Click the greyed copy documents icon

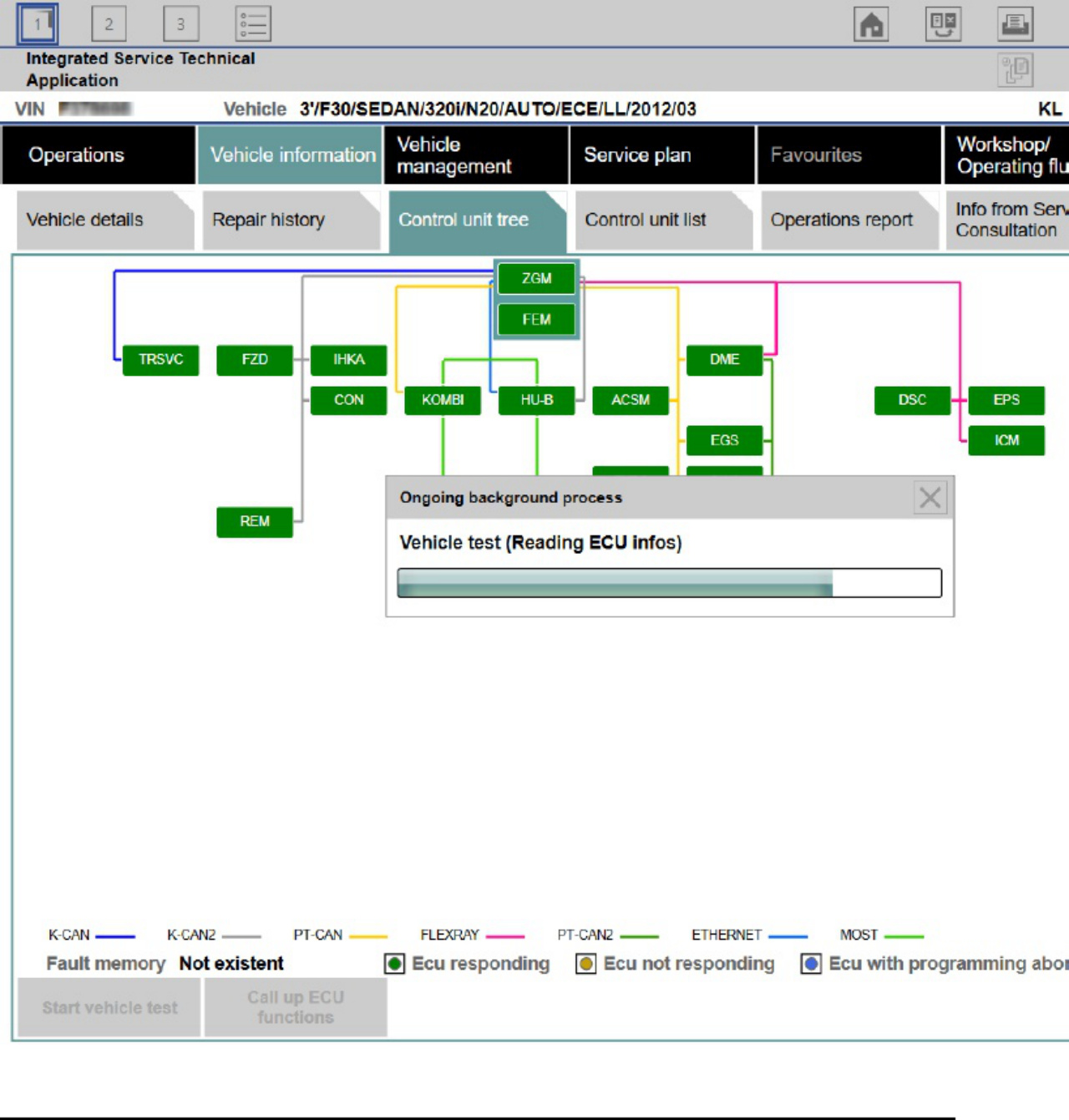click(1015, 69)
